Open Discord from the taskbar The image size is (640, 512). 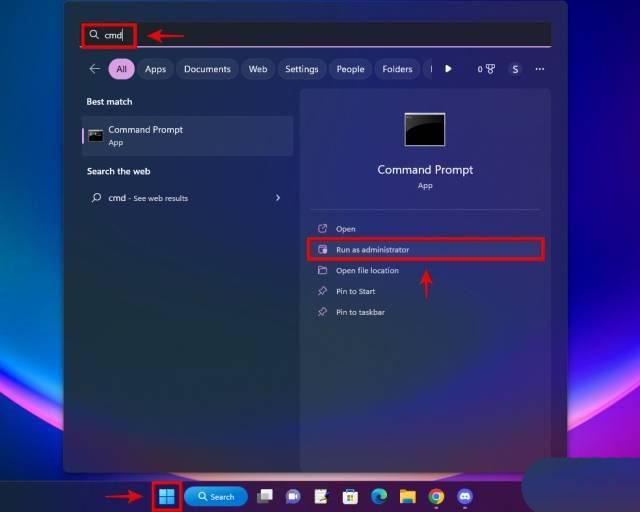[x=465, y=496]
